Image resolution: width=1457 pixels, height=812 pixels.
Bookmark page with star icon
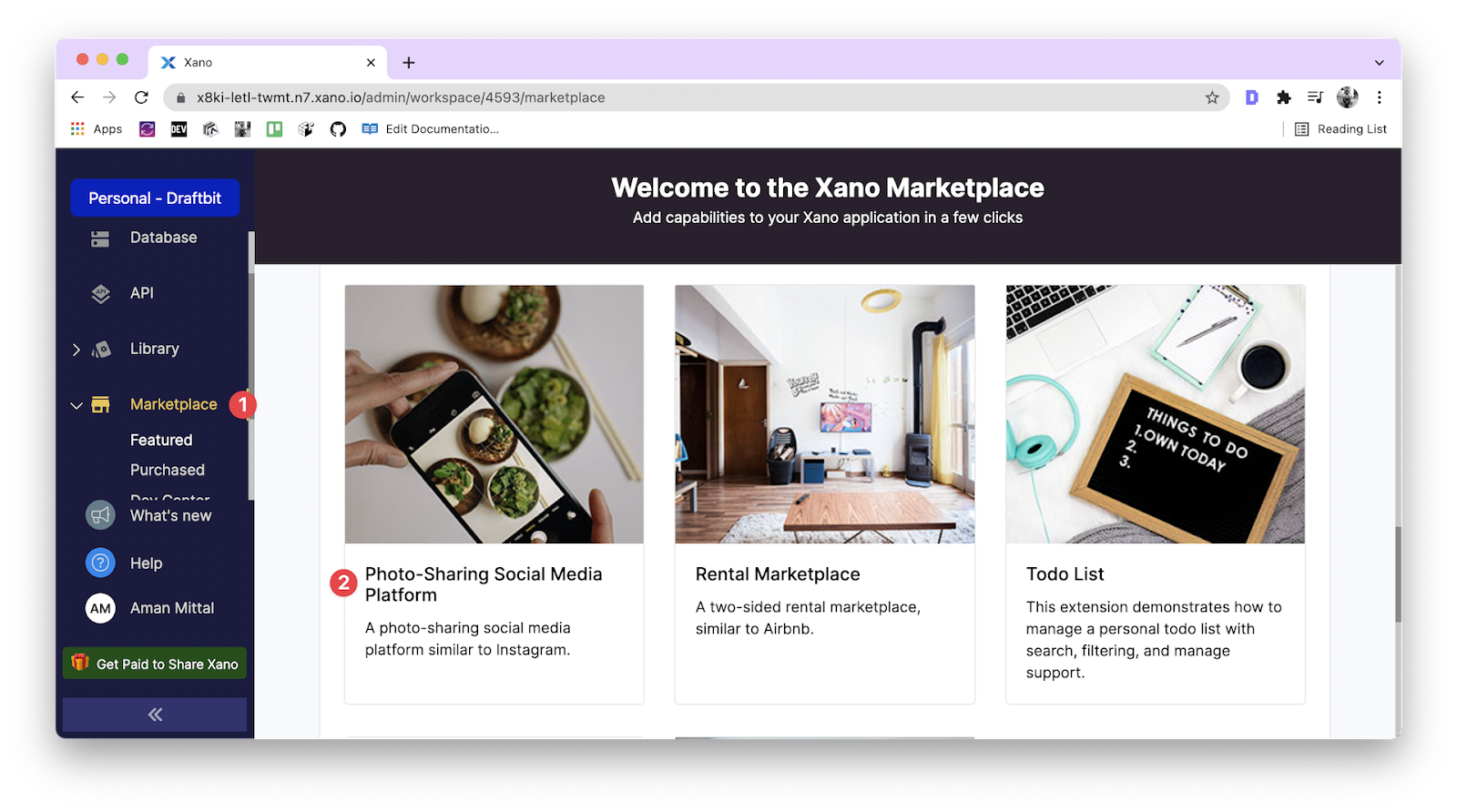(x=1212, y=97)
